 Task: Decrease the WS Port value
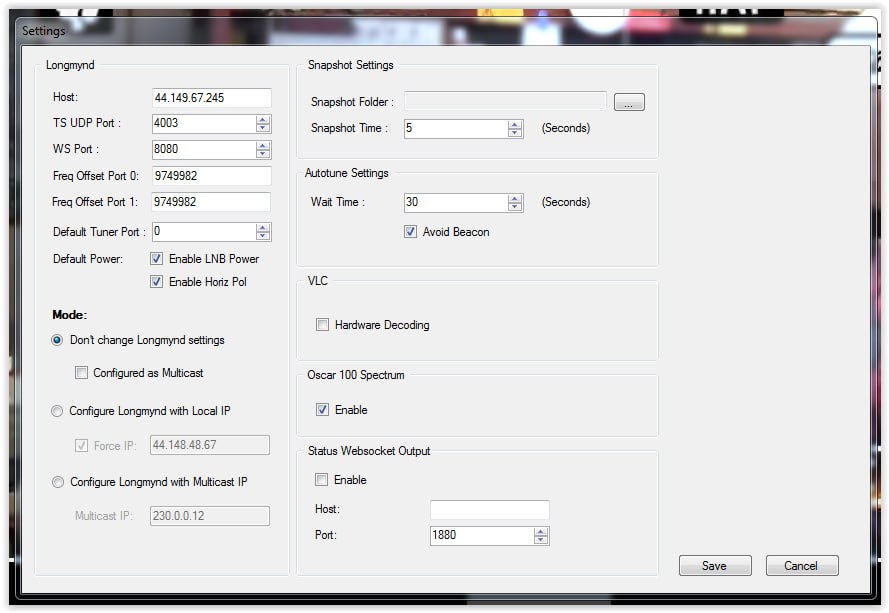tap(263, 154)
